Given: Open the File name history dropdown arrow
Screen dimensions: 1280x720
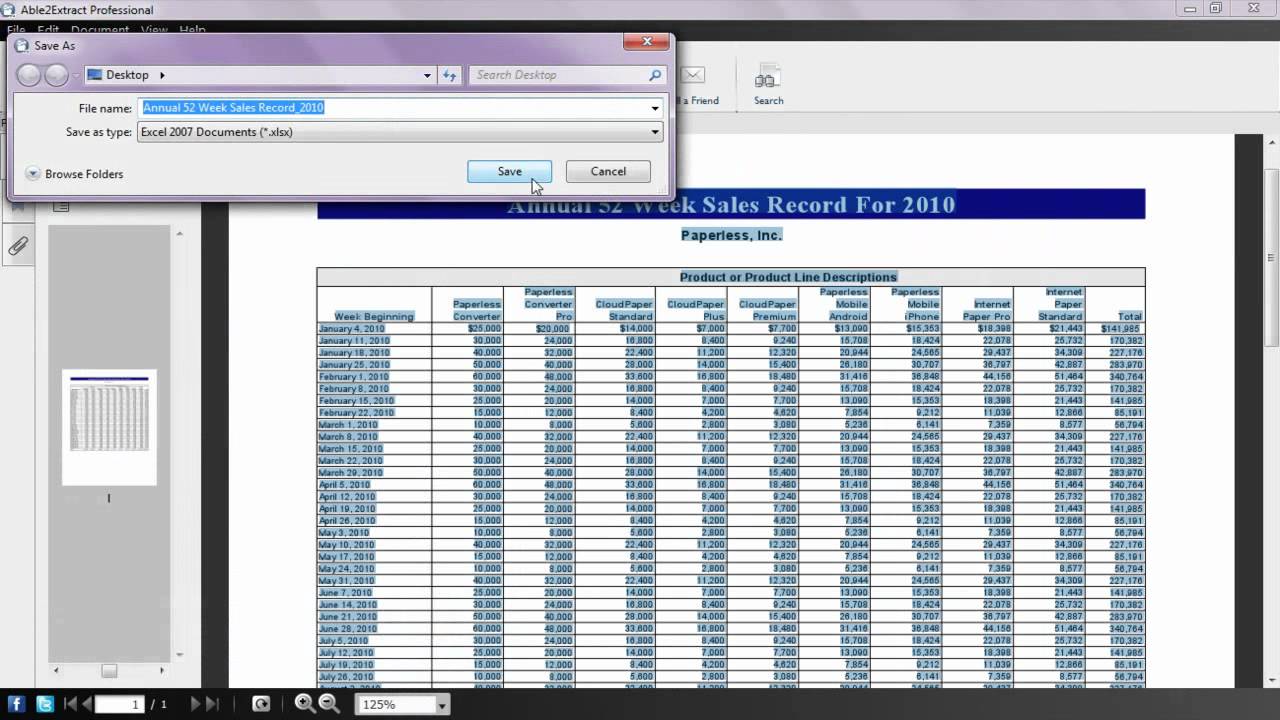Looking at the screenshot, I should (x=655, y=108).
